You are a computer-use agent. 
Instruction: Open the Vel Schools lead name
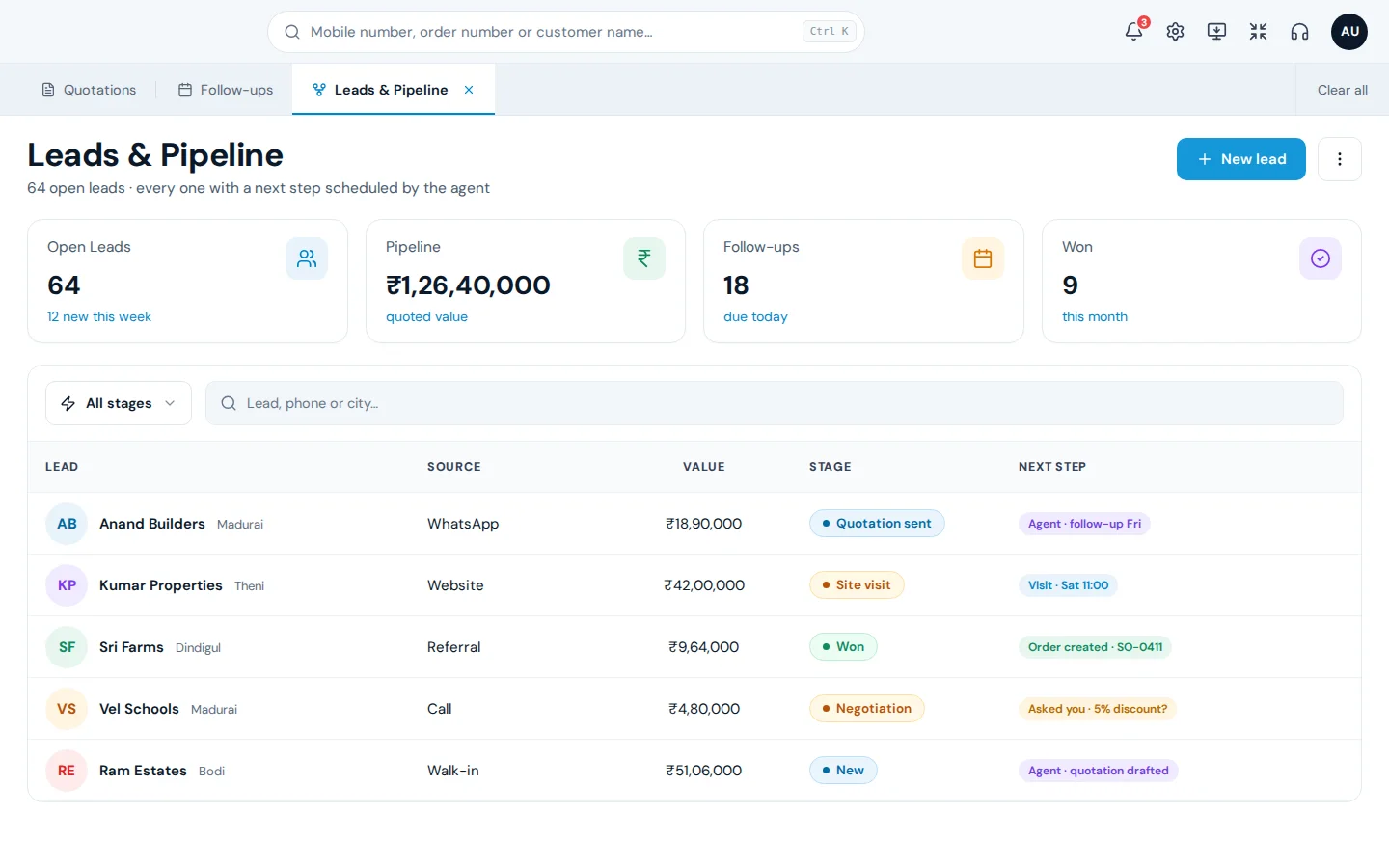(139, 709)
